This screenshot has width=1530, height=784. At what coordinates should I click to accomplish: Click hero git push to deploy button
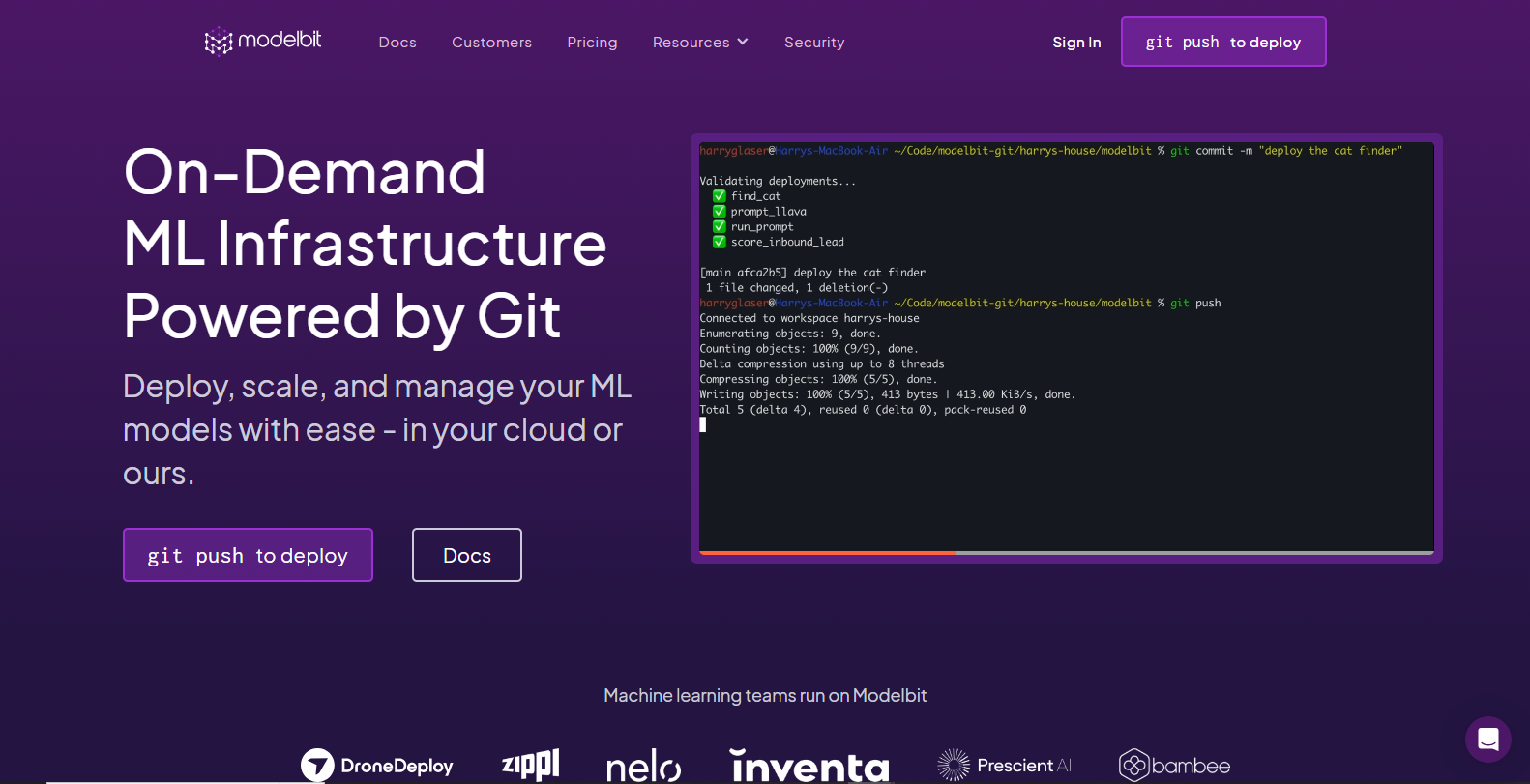[248, 555]
